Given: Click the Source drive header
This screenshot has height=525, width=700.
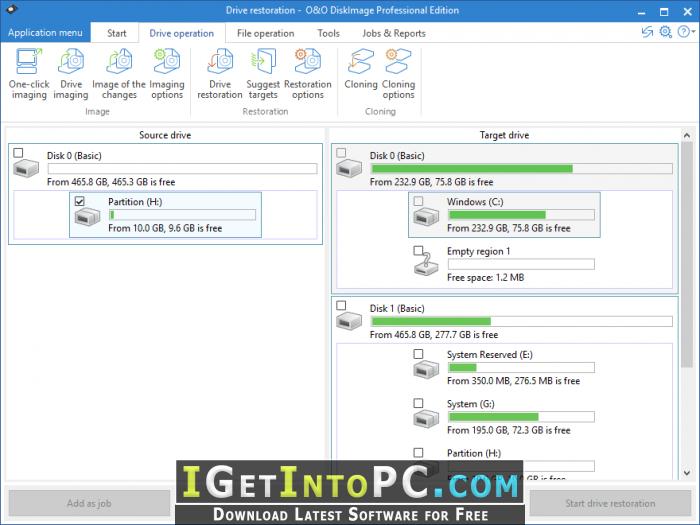Looking at the screenshot, I should pos(165,135).
